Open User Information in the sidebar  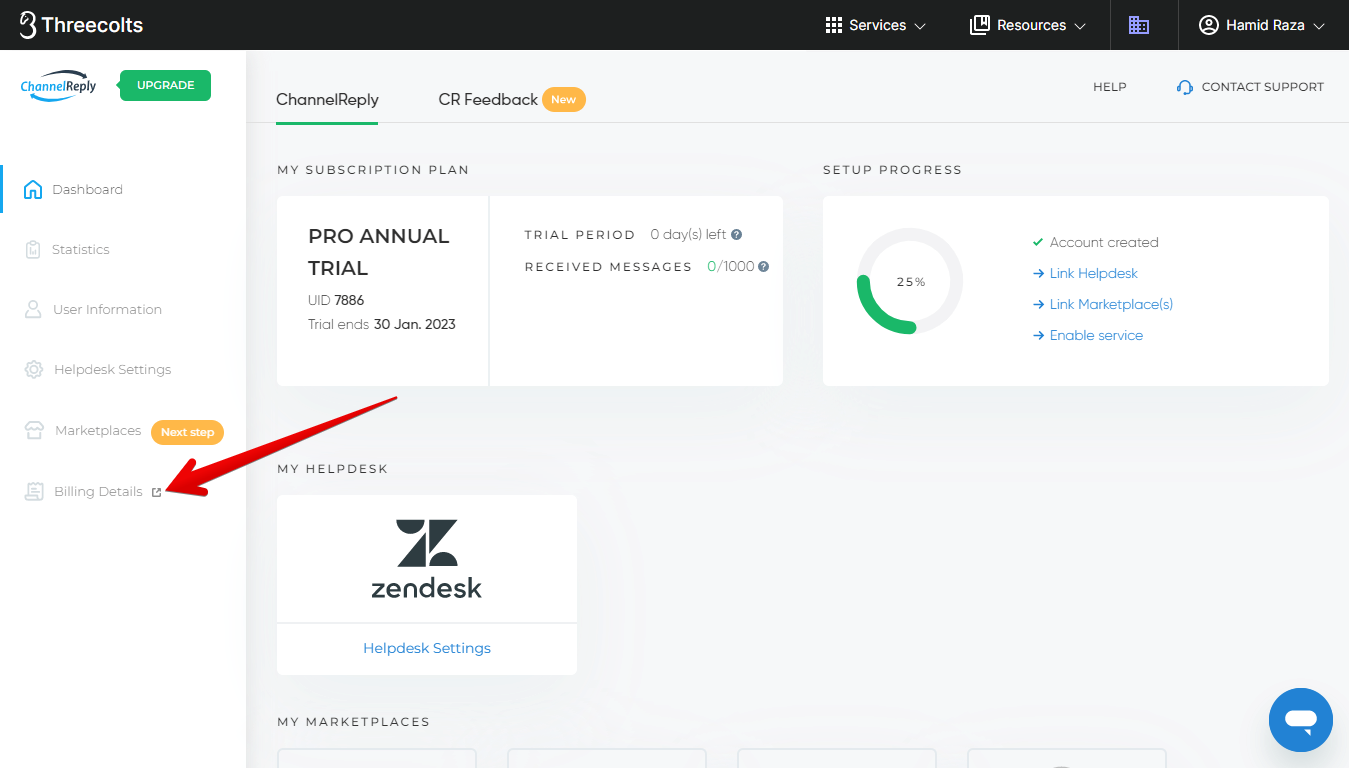pyautogui.click(x=107, y=310)
